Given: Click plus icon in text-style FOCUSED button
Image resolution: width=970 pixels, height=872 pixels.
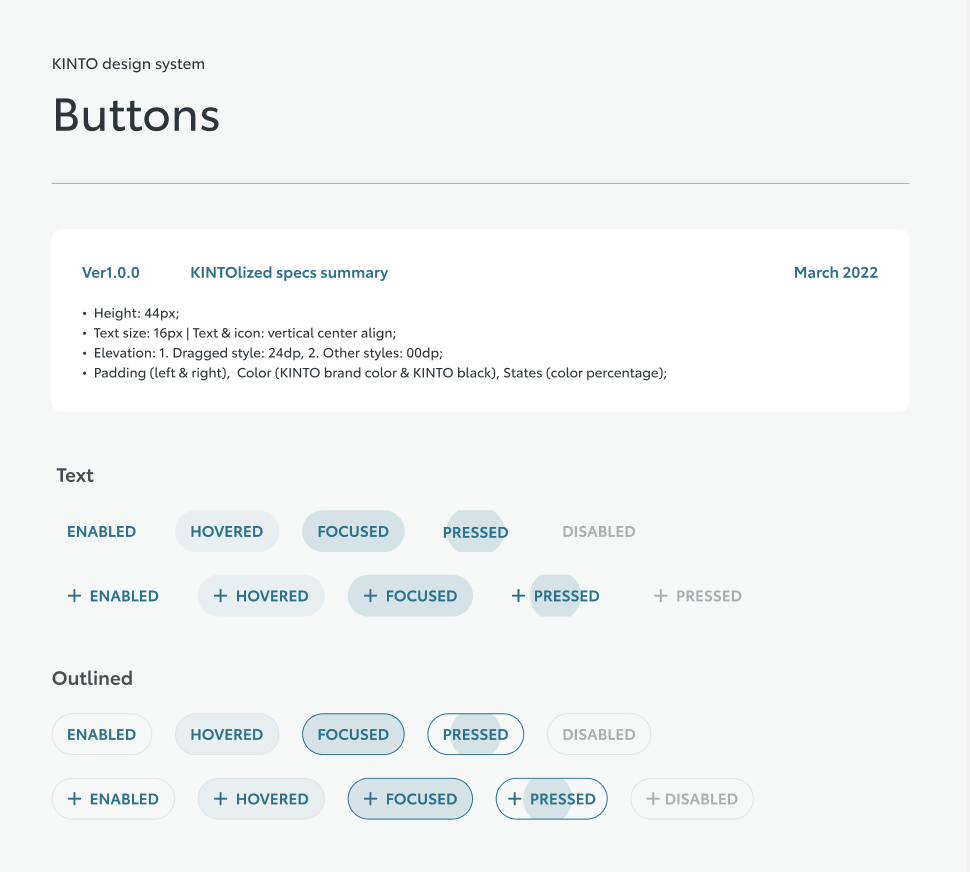Looking at the screenshot, I should [x=370, y=596].
